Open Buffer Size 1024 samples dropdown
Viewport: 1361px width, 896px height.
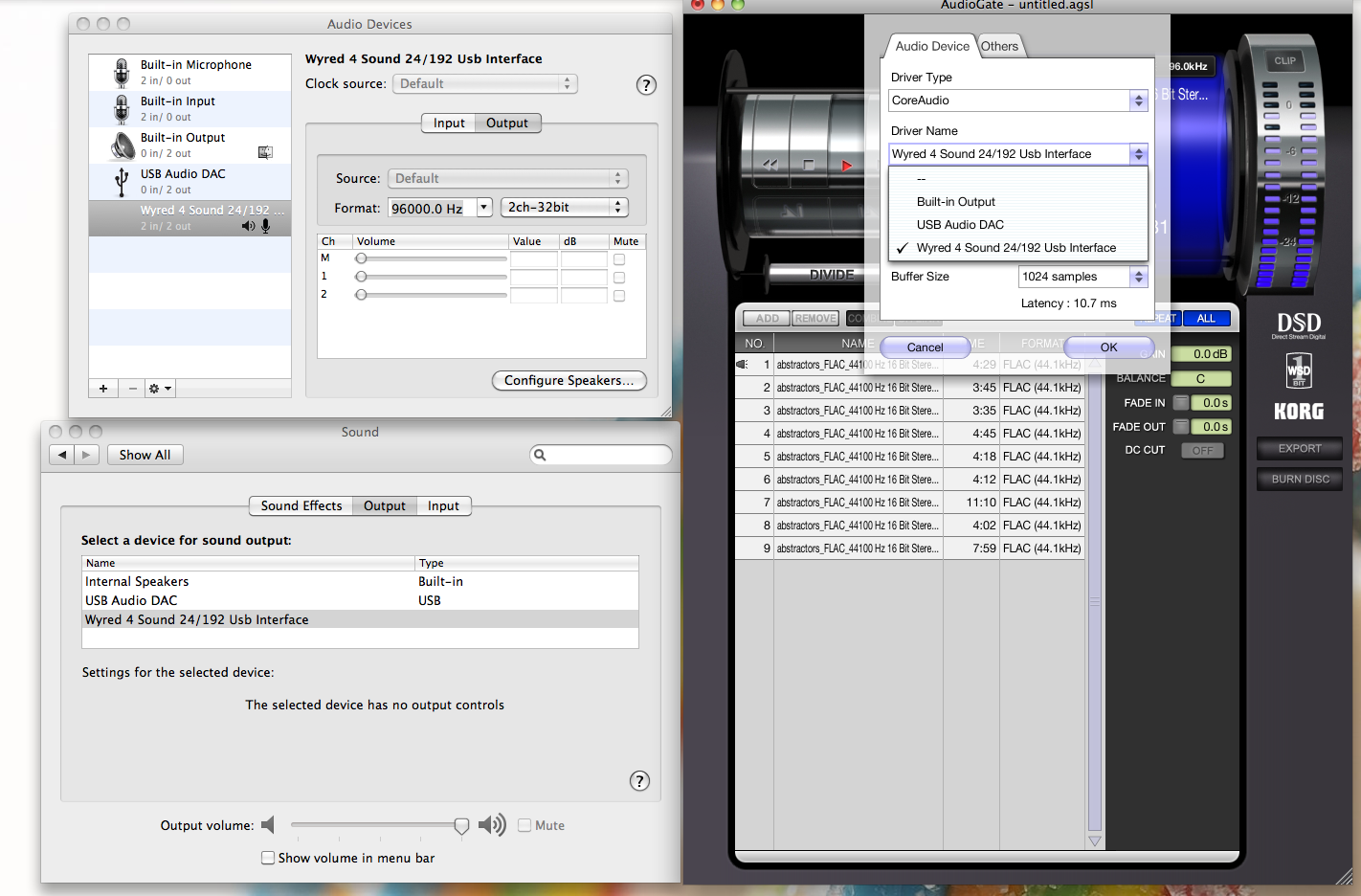(1083, 277)
